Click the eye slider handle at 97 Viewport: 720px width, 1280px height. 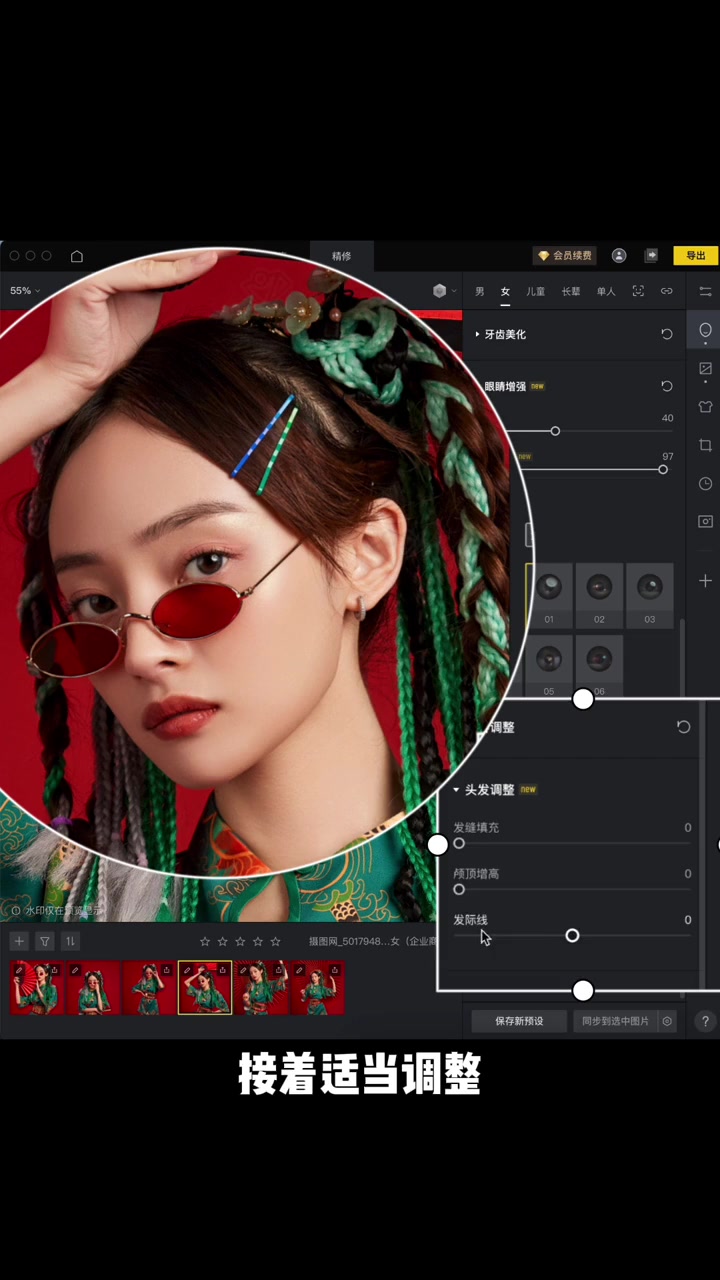click(663, 469)
